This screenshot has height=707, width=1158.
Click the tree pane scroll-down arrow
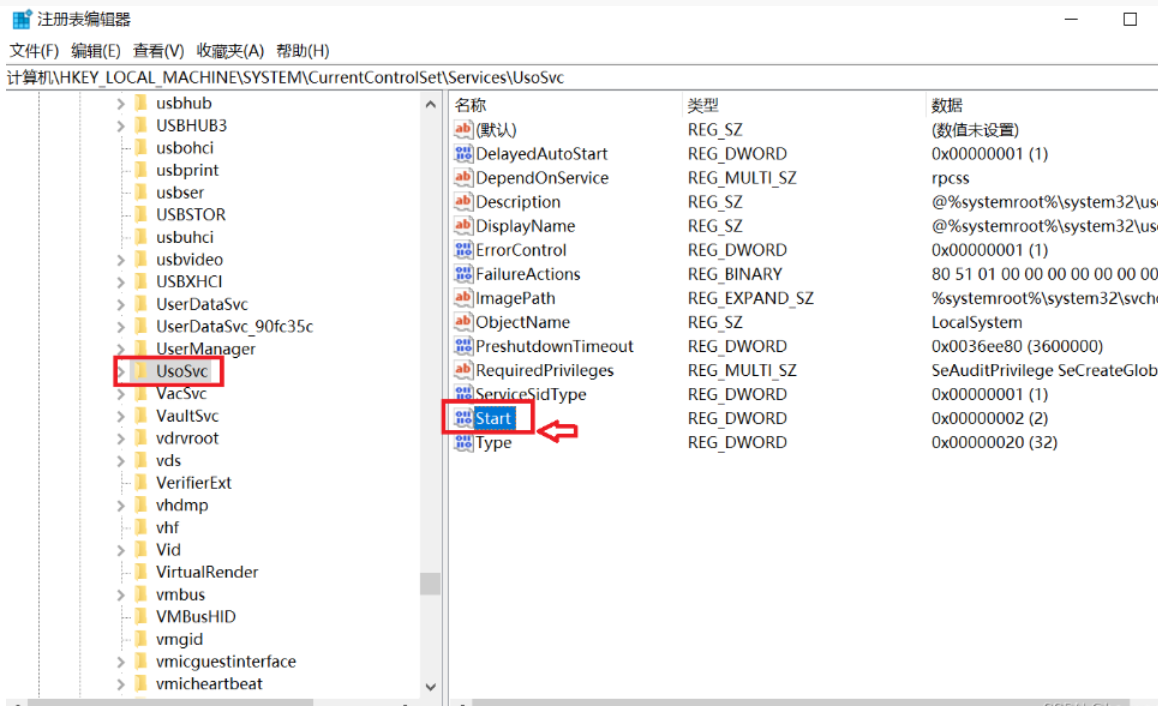pyautogui.click(x=431, y=687)
